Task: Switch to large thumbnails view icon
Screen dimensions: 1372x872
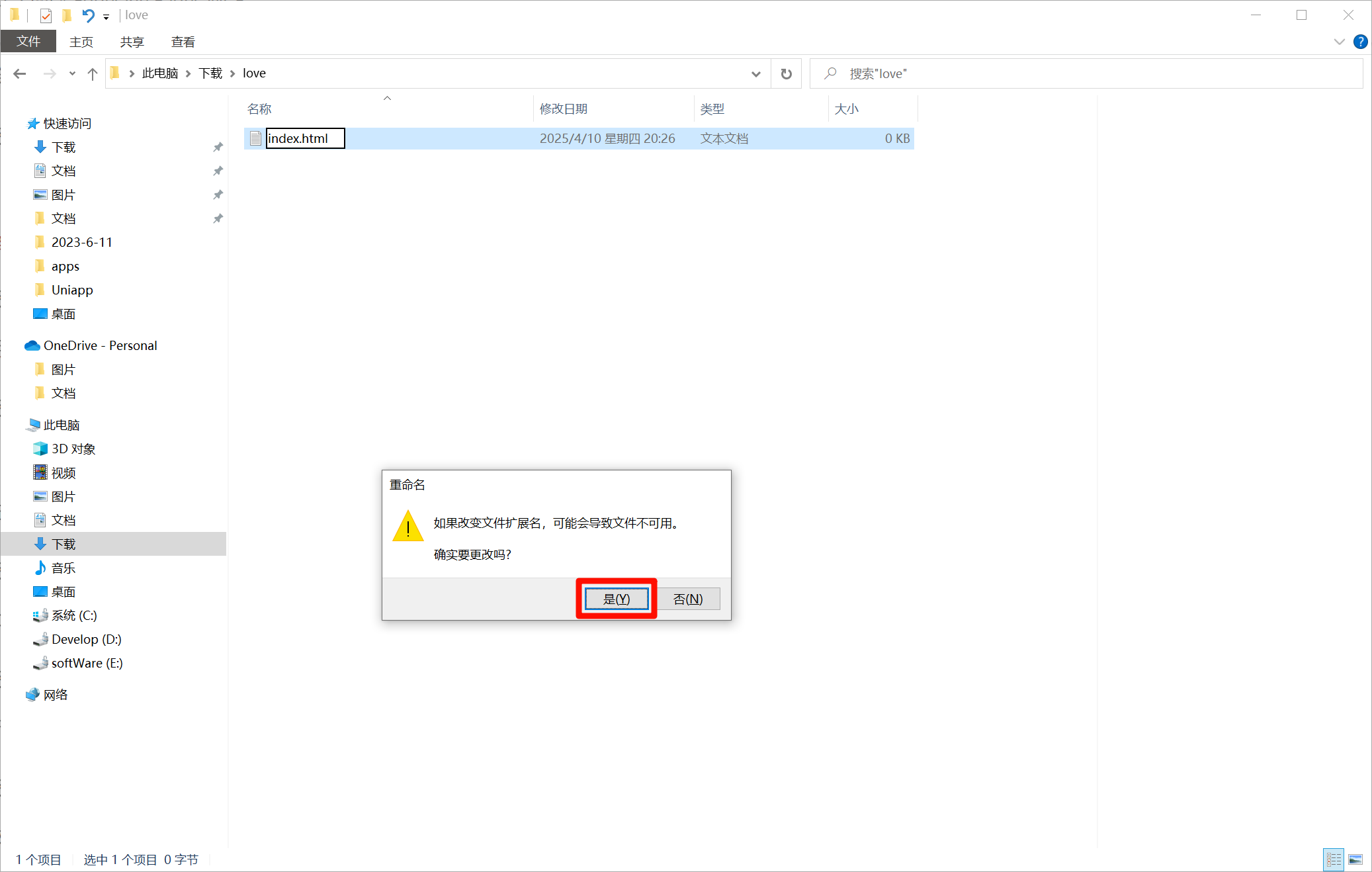Action: pyautogui.click(x=1355, y=859)
